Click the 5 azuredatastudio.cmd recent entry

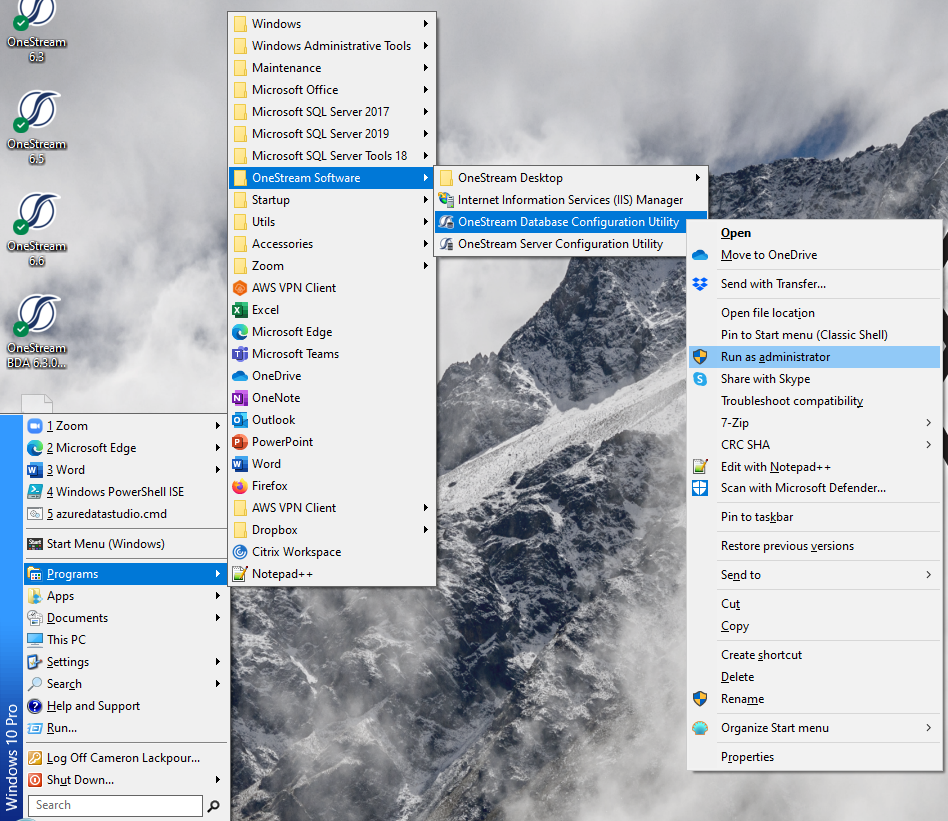pyautogui.click(x=125, y=514)
